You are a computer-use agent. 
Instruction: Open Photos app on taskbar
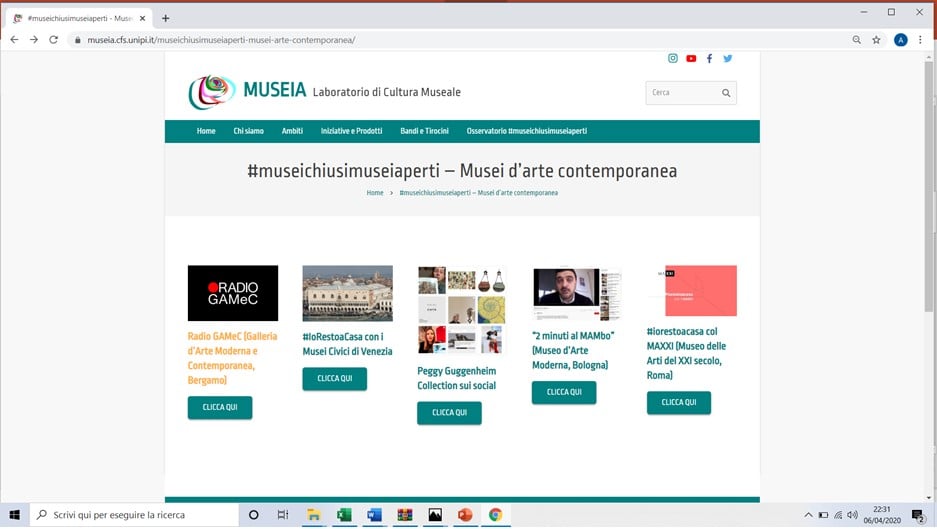click(435, 515)
